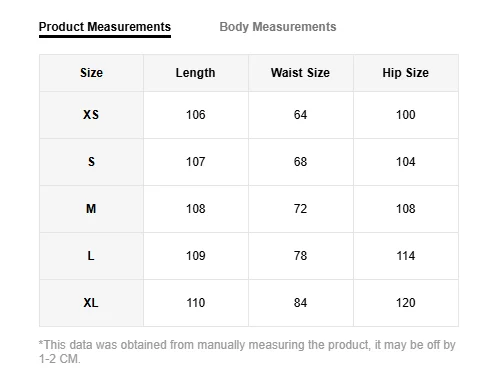The width and height of the screenshot is (502, 374).
Task: Select the XL size row label
Action: pyautogui.click(x=91, y=303)
